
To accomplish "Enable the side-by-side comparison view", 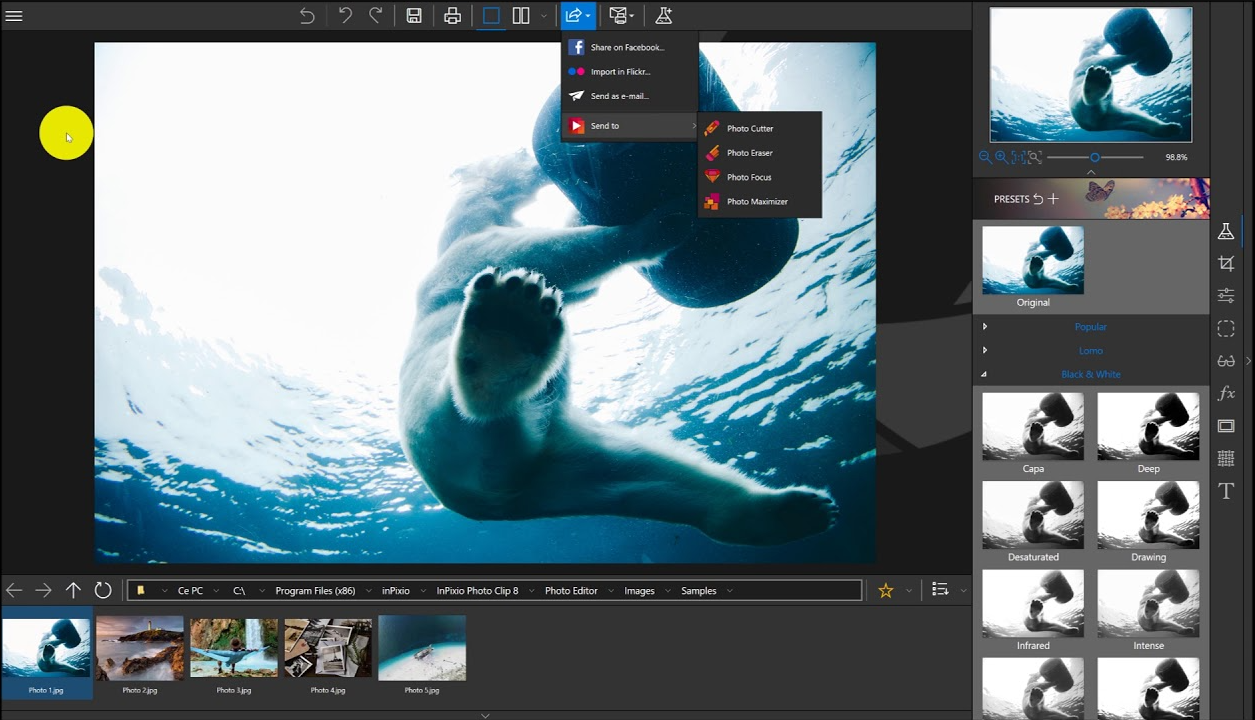I will (x=520, y=15).
